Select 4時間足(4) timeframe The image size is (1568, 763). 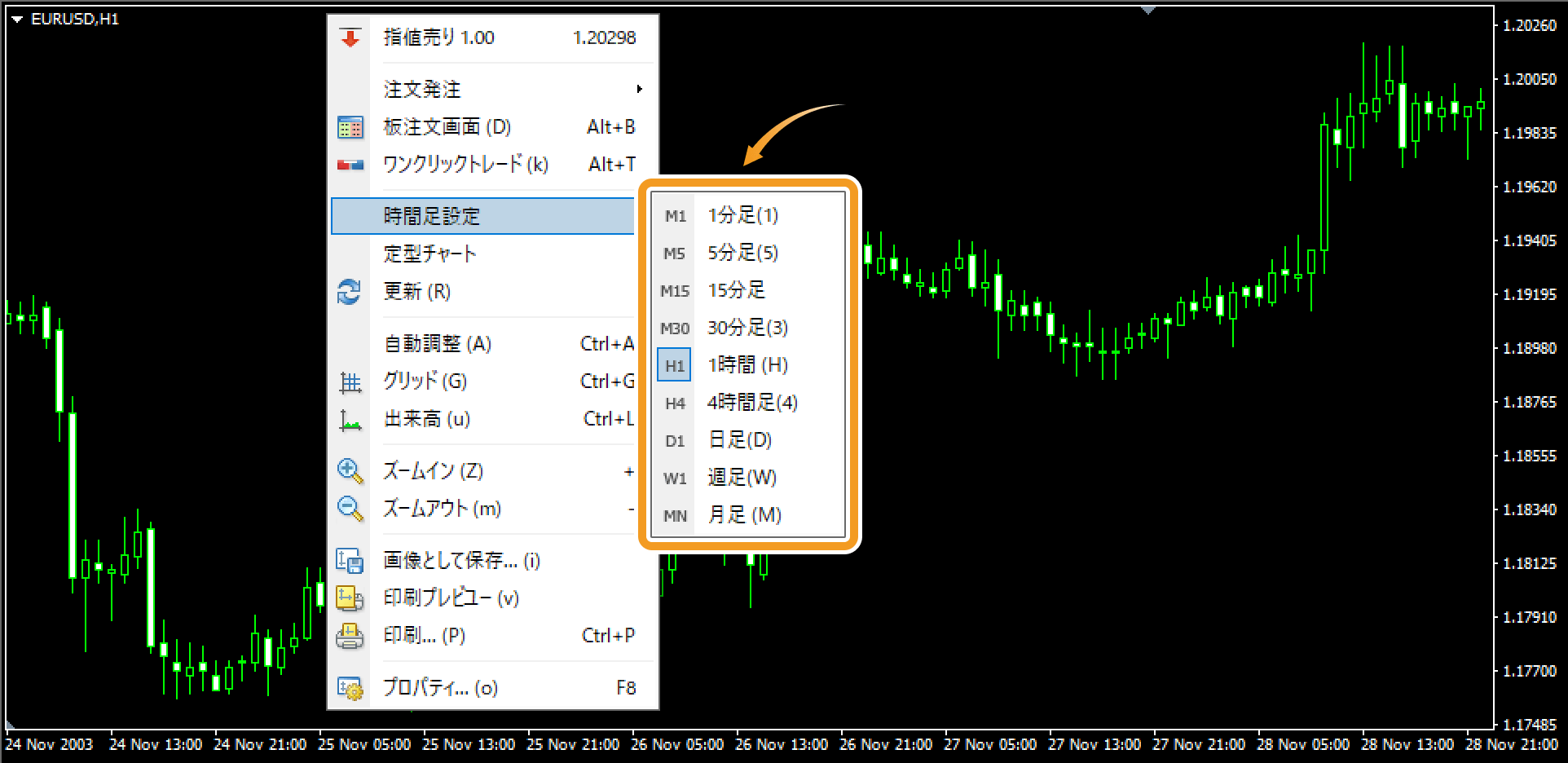coord(748,404)
